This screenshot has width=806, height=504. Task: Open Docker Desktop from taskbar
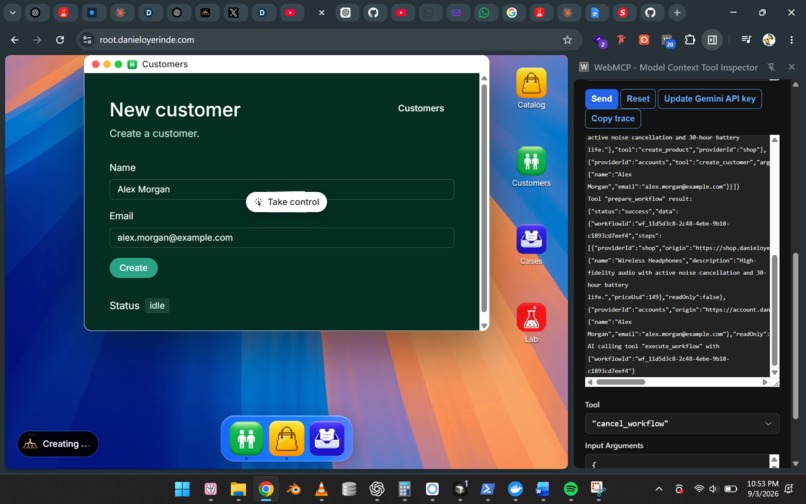515,489
